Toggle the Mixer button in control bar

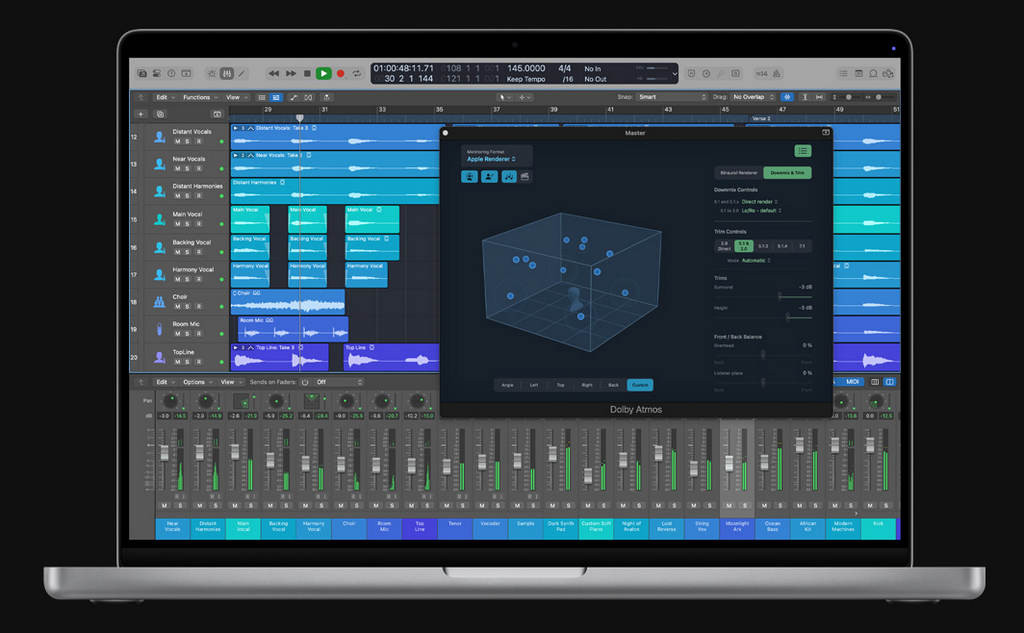coord(227,74)
